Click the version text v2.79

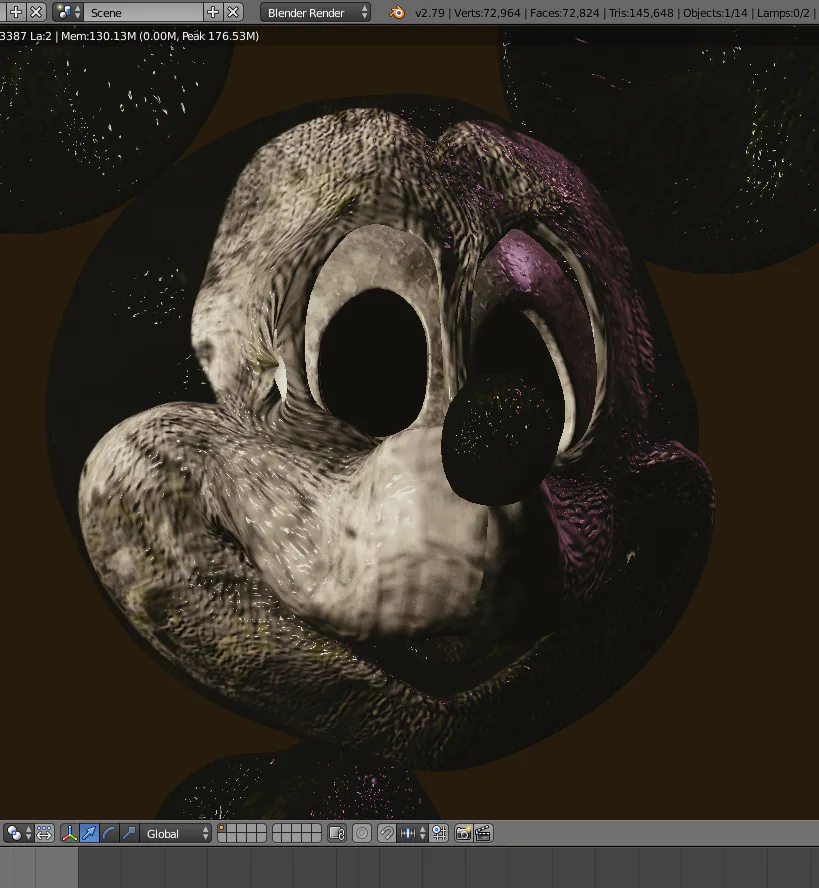[429, 12]
